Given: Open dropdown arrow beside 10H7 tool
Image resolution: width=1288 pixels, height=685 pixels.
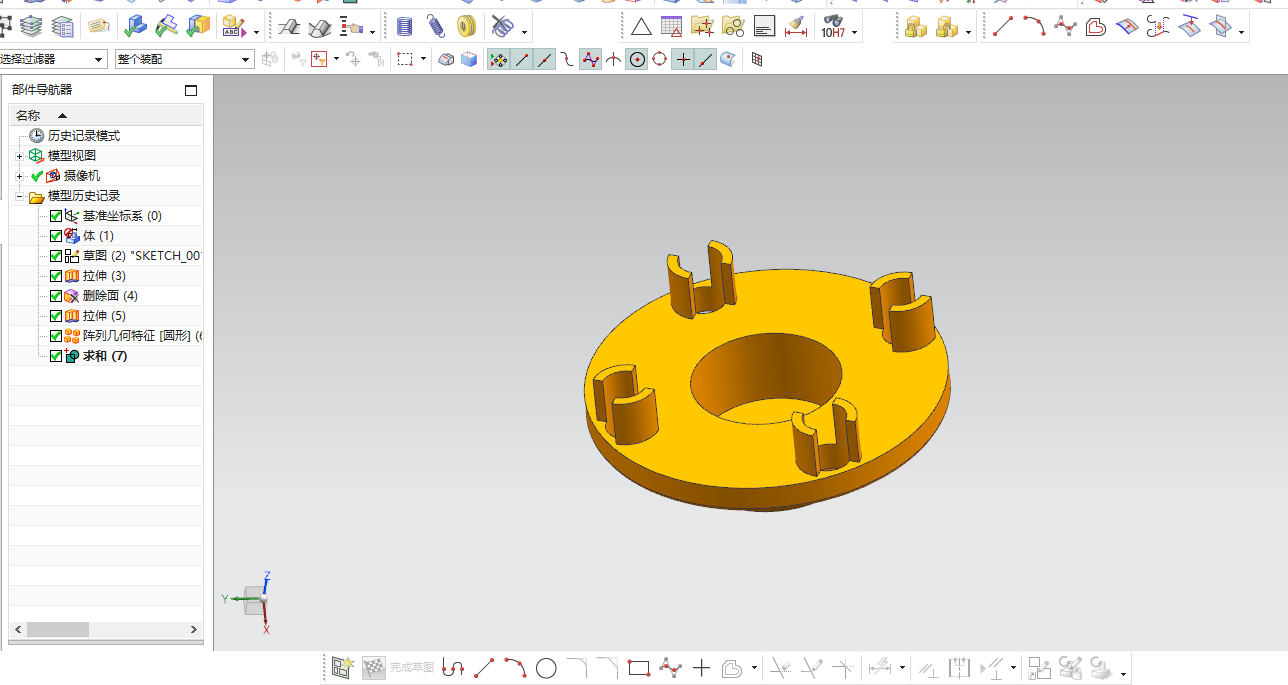Looking at the screenshot, I should 856,32.
